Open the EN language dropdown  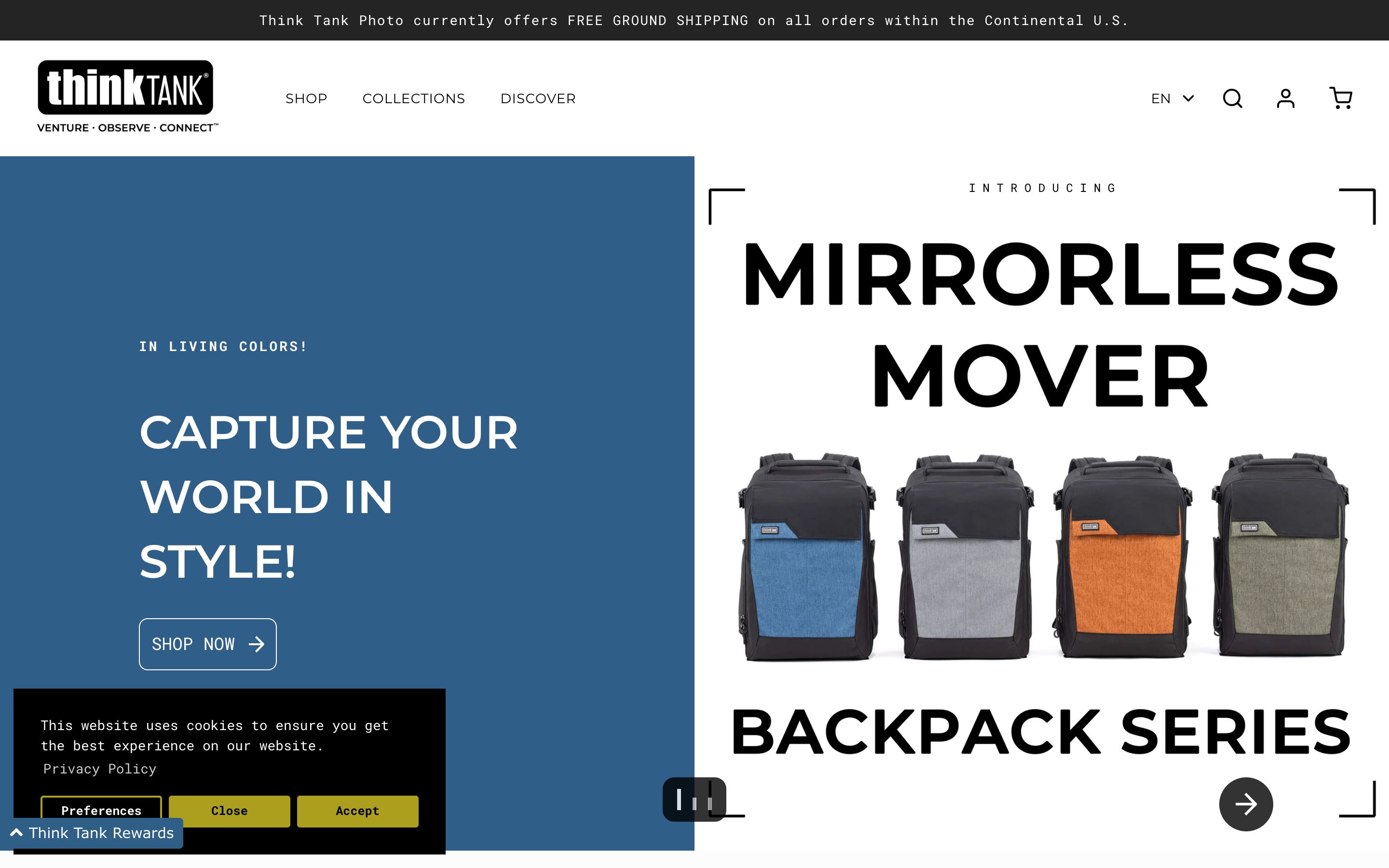(x=1172, y=98)
